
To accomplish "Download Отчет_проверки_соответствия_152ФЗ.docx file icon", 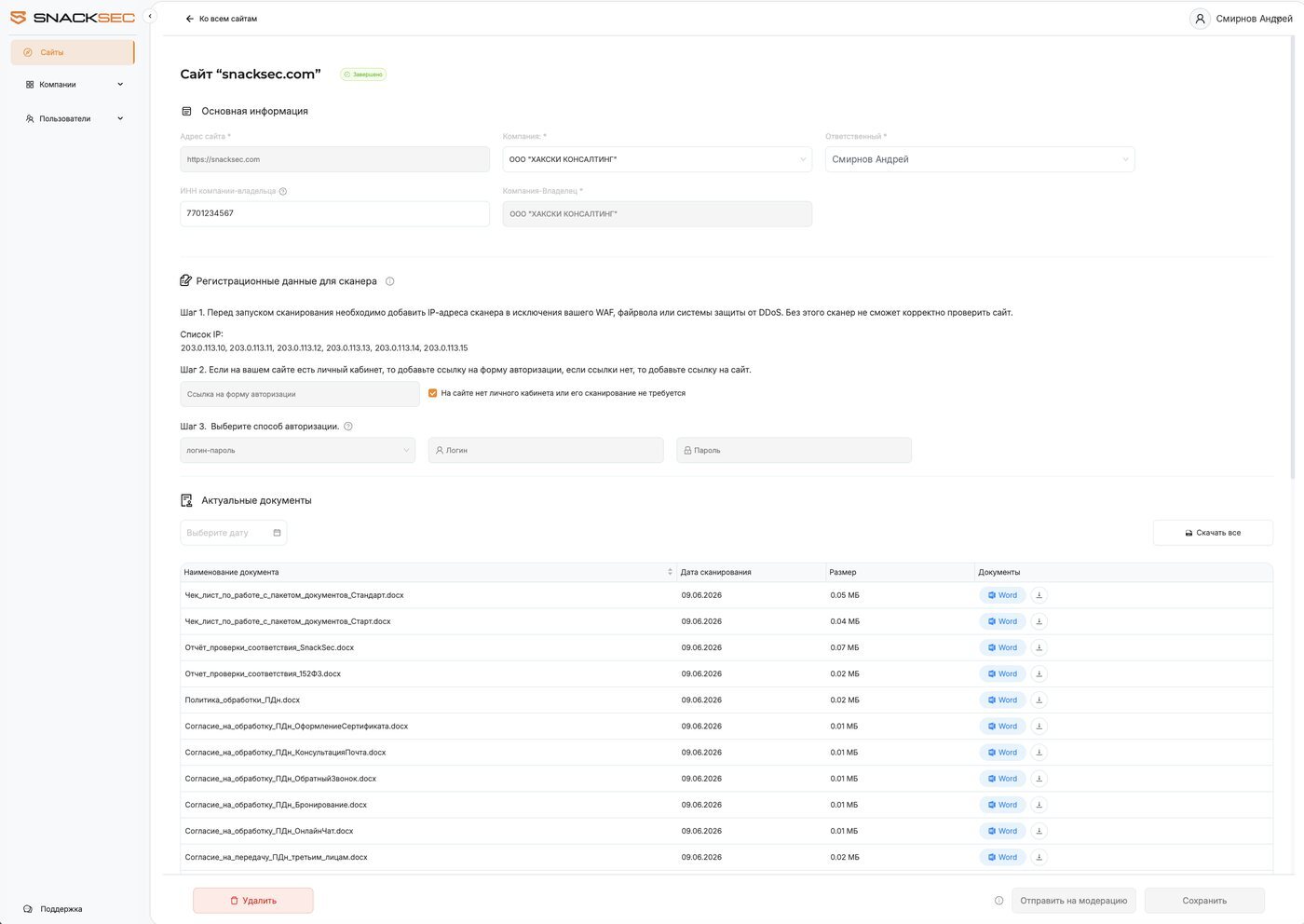I will pos(1039,673).
